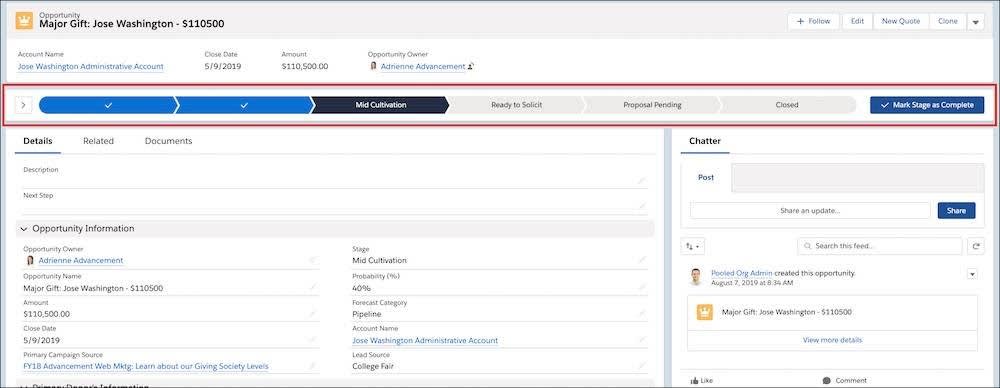
Task: Click change owner icon beside header Adrienne Advancement
Action: tap(471, 66)
